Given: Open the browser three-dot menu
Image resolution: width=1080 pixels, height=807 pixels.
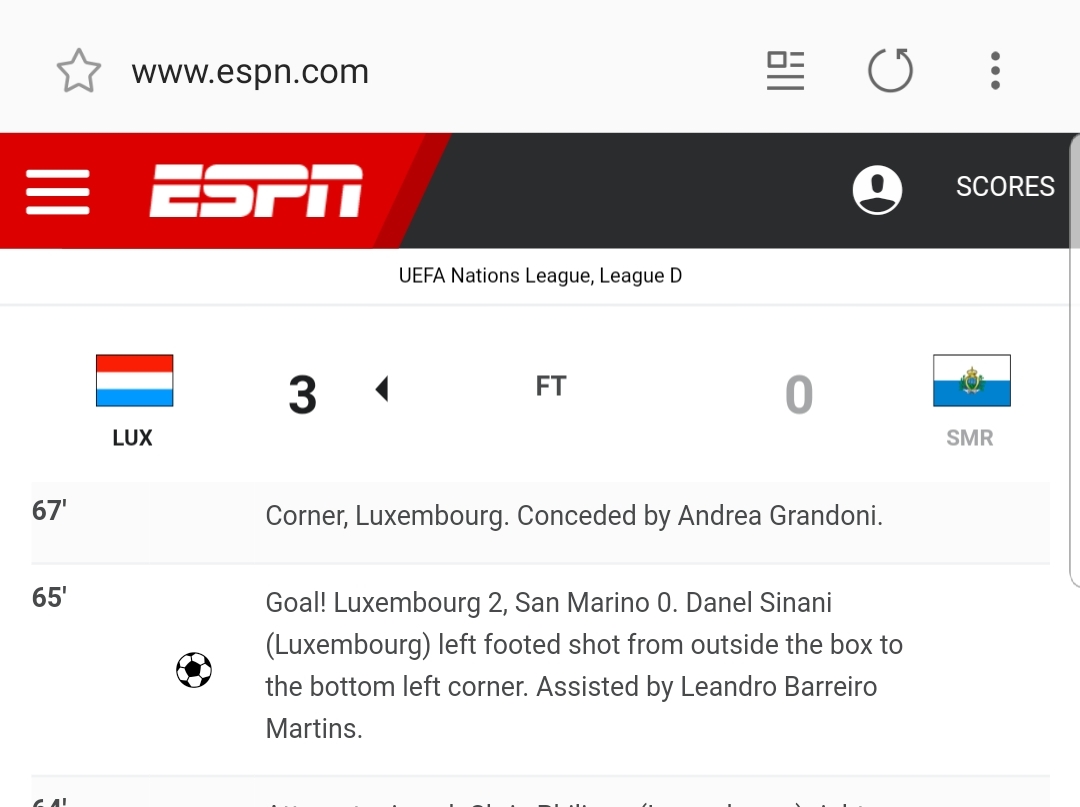Looking at the screenshot, I should pos(995,70).
